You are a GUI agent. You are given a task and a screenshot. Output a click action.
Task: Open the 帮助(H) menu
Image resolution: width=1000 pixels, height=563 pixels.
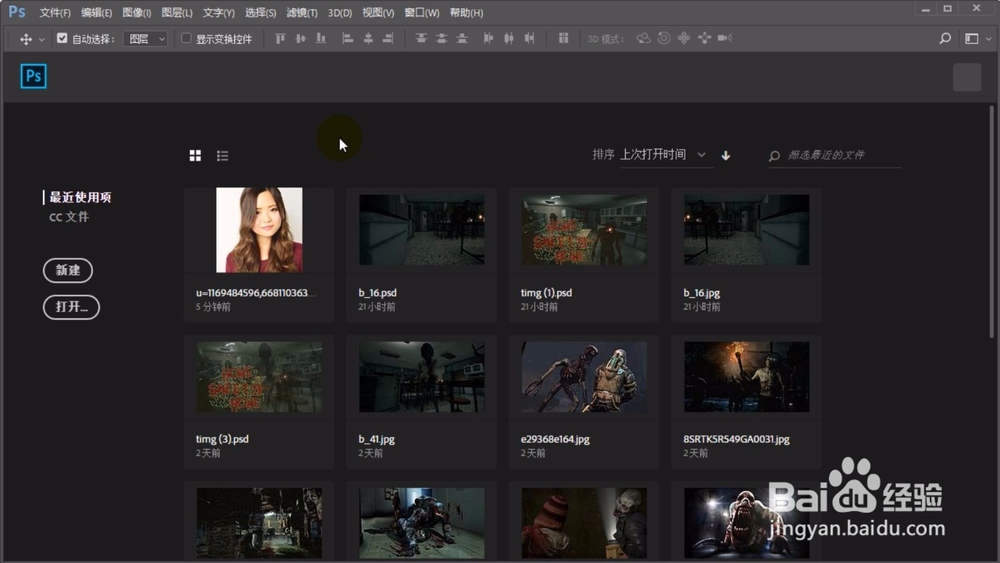[x=466, y=13]
